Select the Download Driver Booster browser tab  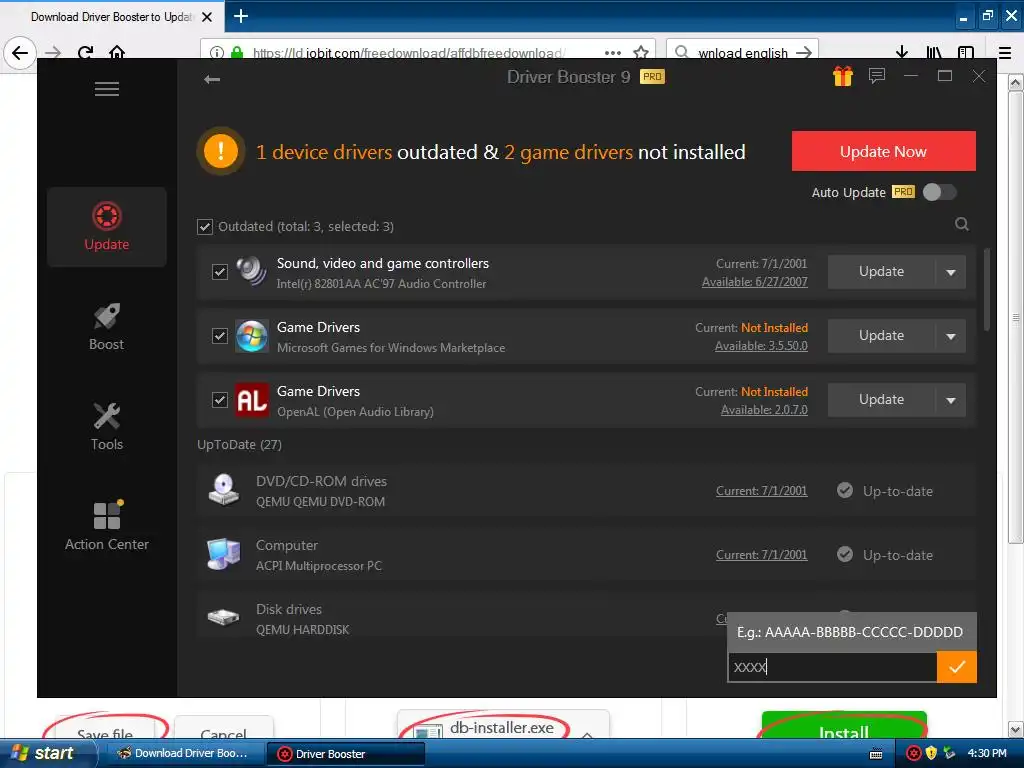coord(112,17)
